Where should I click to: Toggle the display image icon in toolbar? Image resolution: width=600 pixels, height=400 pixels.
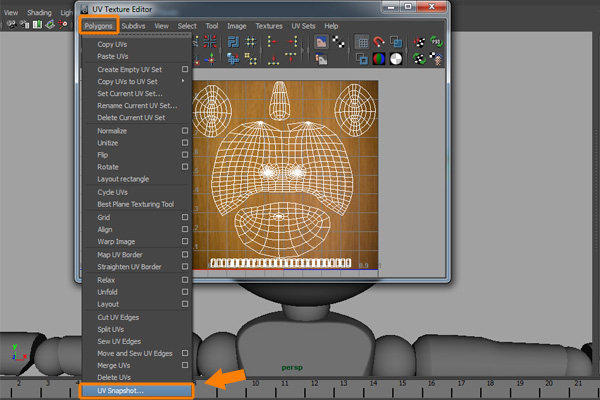pyautogui.click(x=321, y=42)
